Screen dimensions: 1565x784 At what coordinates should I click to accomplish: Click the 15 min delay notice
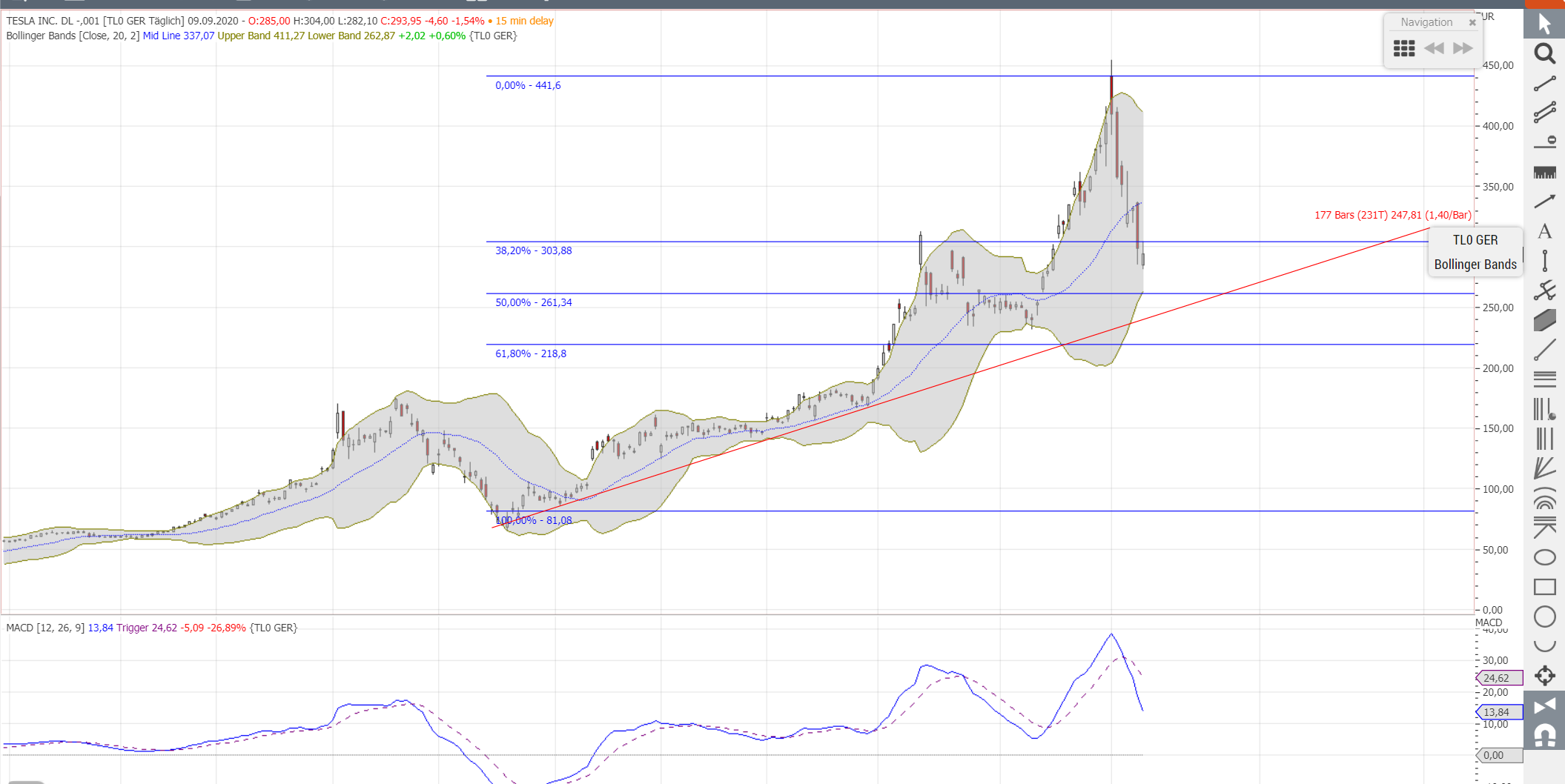(x=525, y=21)
